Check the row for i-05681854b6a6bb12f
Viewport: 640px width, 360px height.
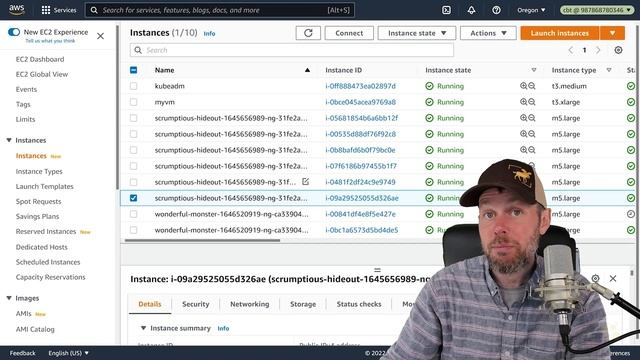(x=133, y=118)
